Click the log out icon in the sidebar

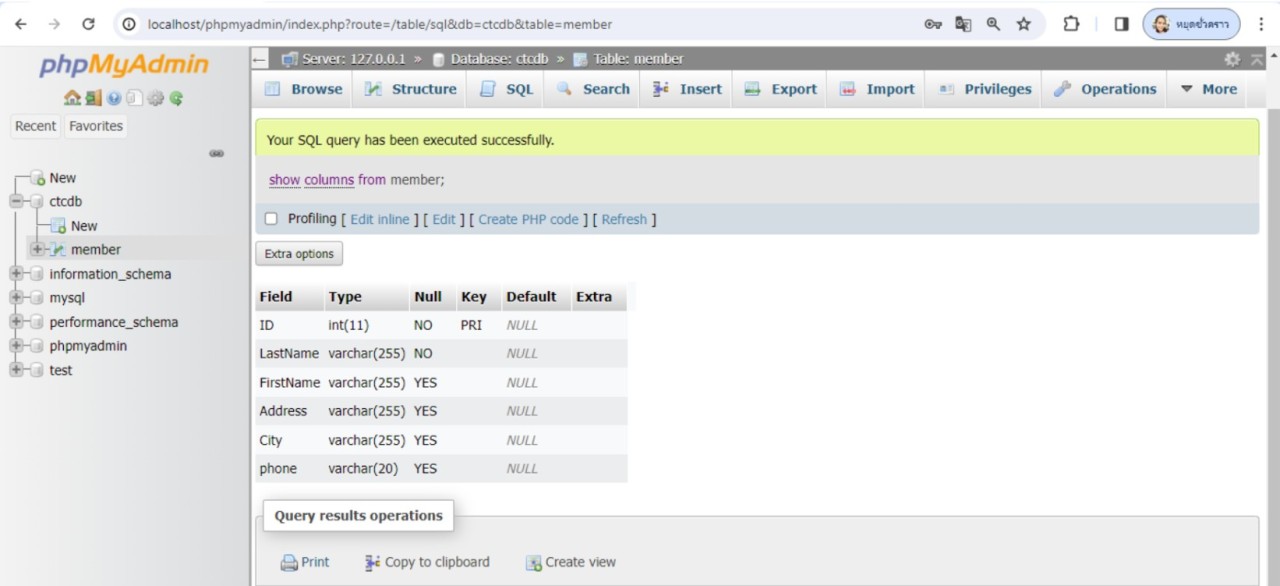tap(93, 98)
